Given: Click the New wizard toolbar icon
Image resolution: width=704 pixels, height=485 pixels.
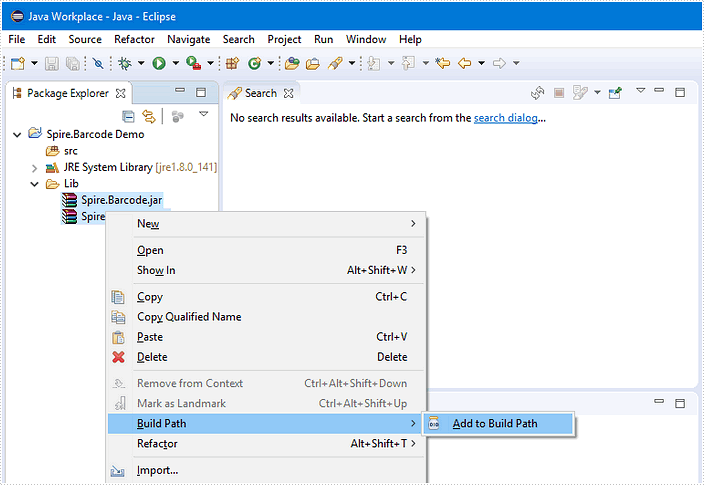Looking at the screenshot, I should [18, 63].
